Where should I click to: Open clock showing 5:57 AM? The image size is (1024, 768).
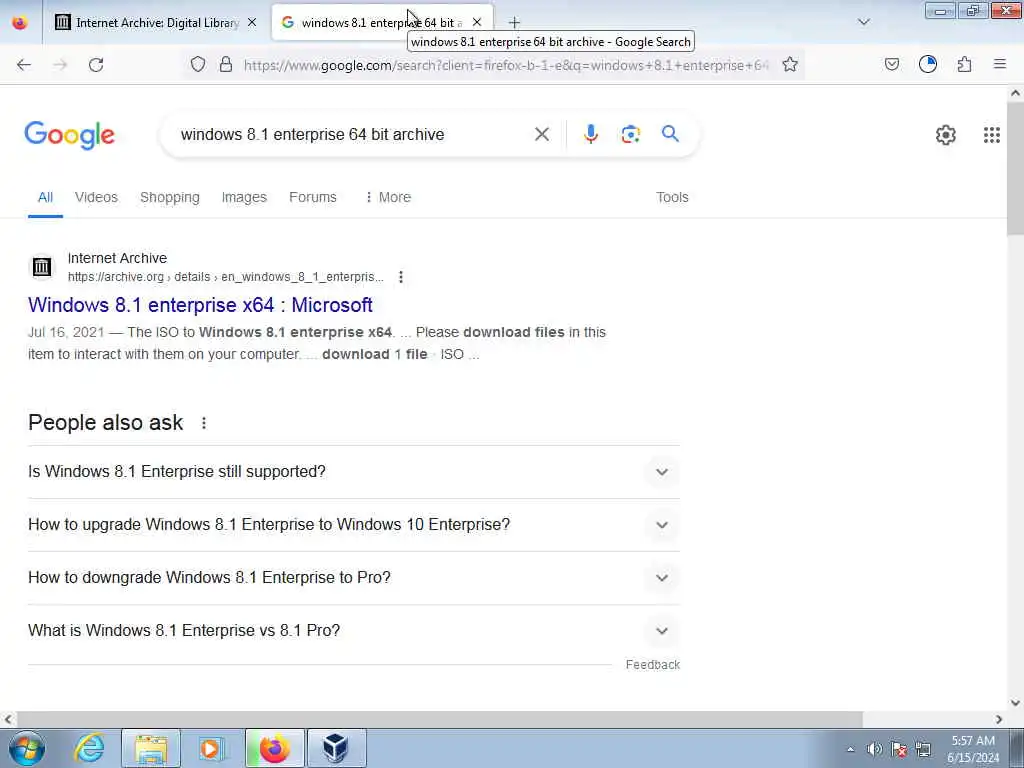973,749
